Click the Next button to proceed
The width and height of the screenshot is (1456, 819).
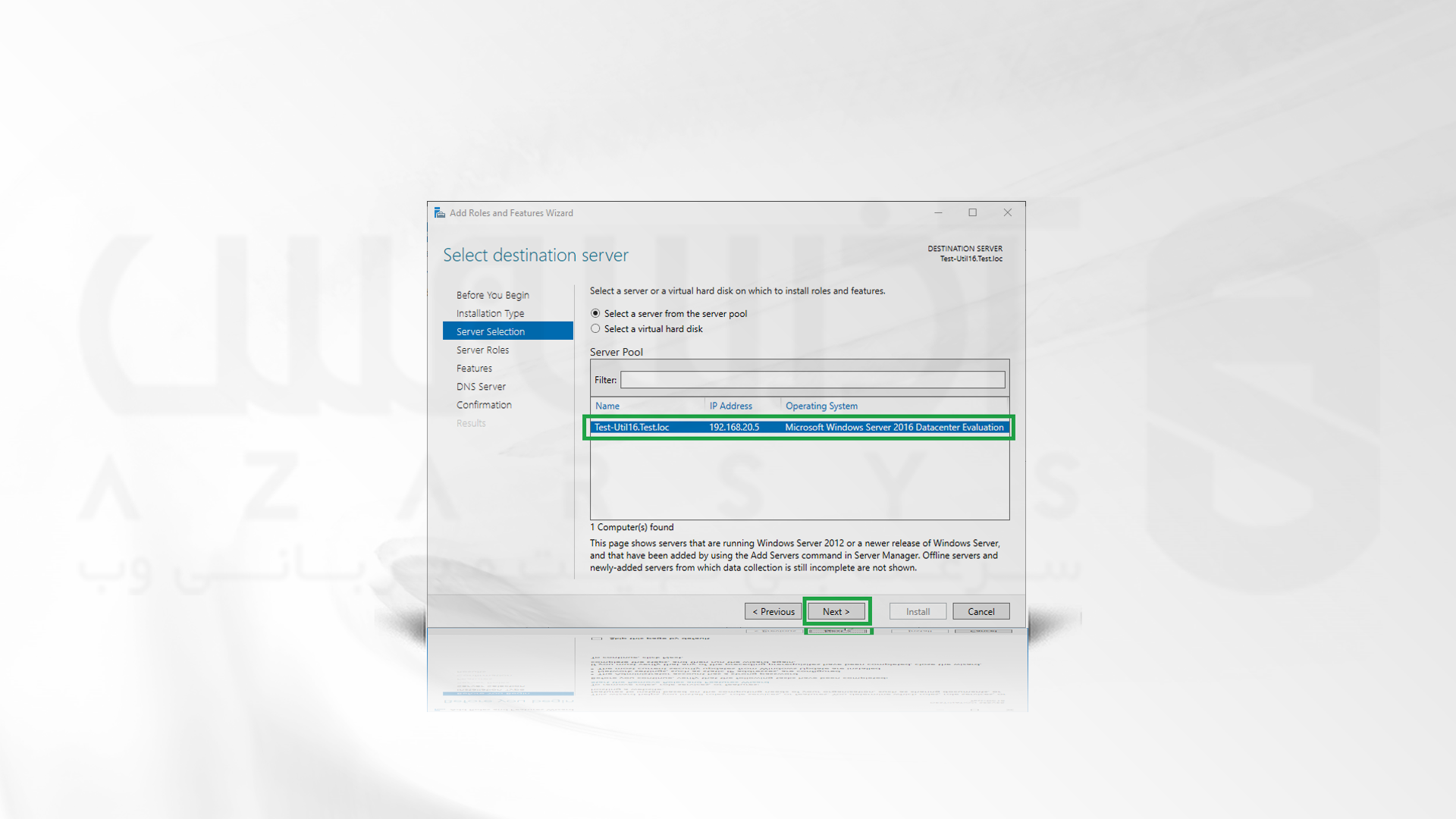tap(836, 611)
